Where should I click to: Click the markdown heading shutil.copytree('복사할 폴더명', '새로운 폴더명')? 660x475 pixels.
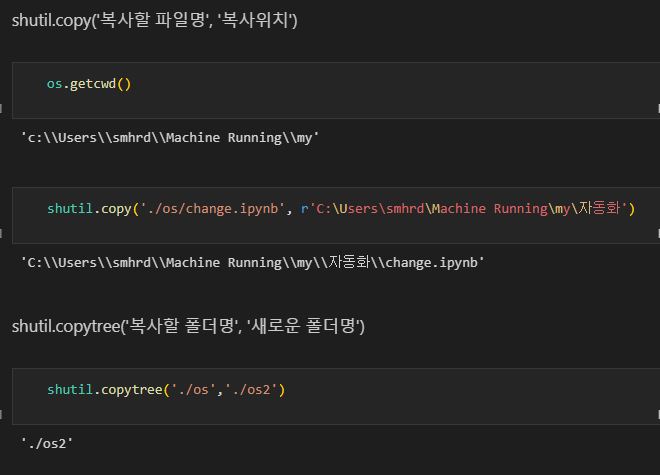[188, 326]
